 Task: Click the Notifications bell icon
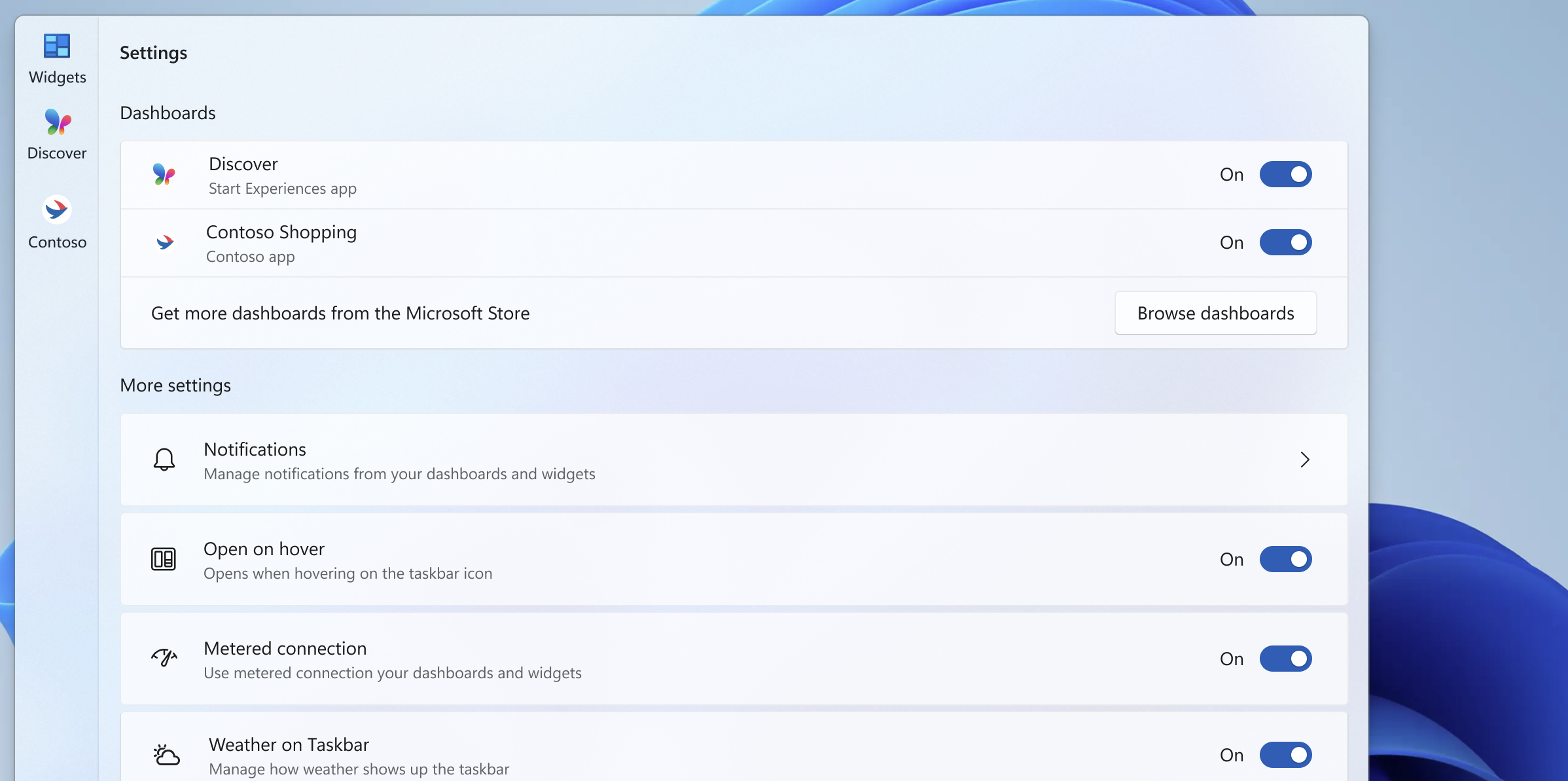pos(164,460)
